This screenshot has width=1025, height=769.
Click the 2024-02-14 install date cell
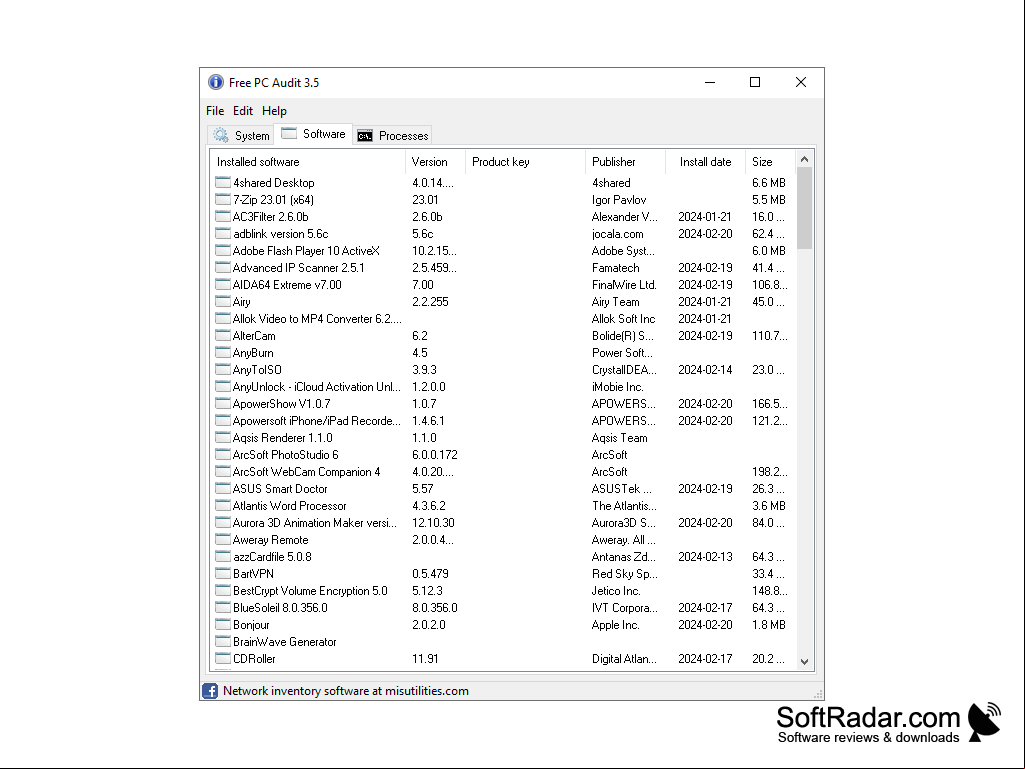click(x=705, y=369)
